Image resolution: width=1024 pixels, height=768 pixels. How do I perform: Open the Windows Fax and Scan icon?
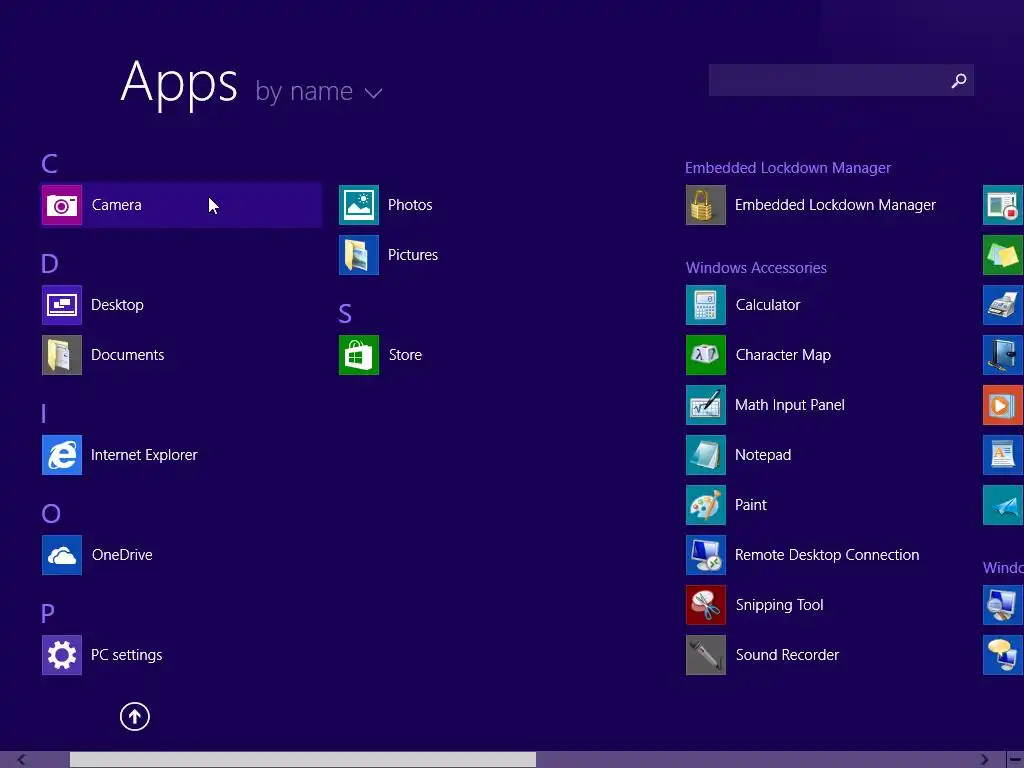(x=1003, y=305)
